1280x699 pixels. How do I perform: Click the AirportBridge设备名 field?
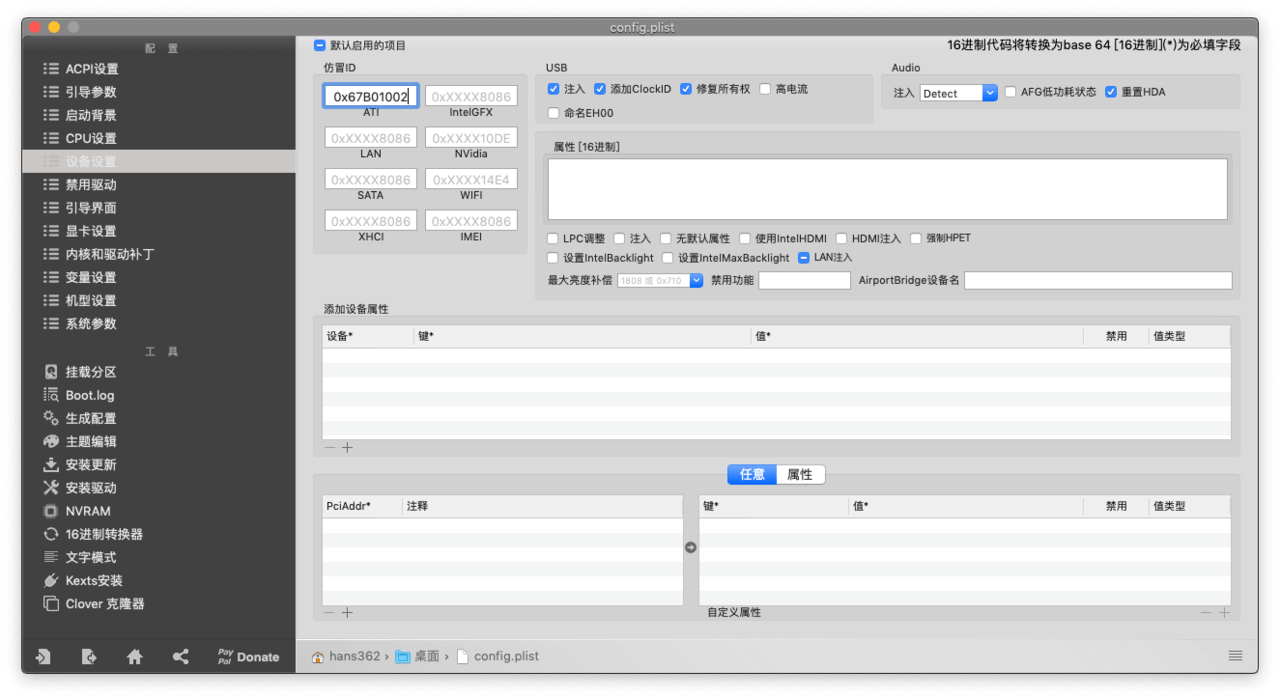point(1098,281)
